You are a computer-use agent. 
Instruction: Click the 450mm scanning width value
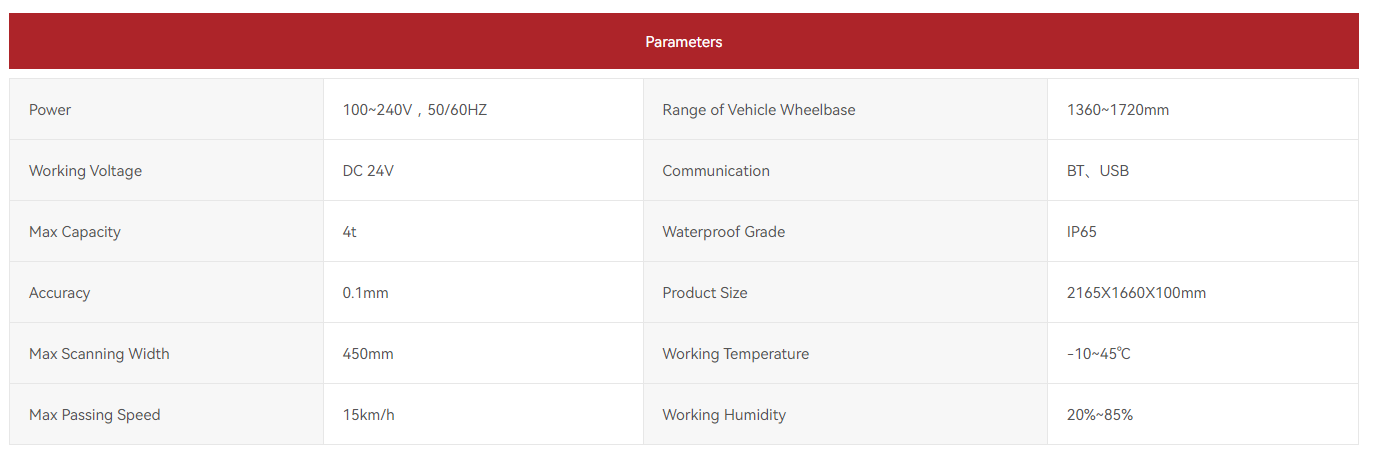368,354
